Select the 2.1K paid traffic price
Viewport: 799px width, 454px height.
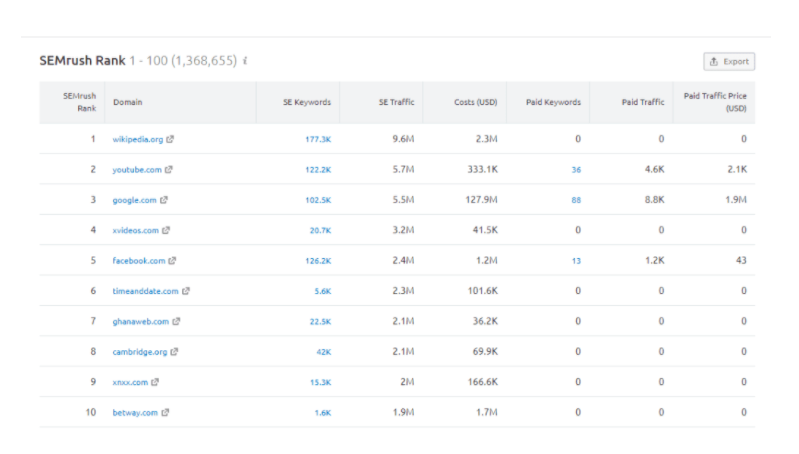[x=737, y=169]
